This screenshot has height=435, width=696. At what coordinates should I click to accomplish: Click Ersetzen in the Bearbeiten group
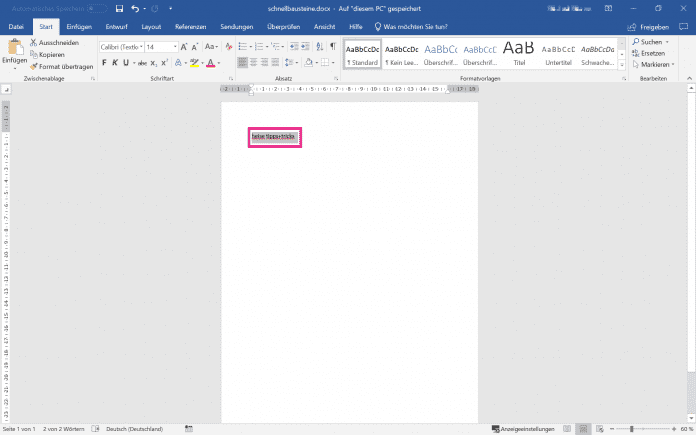click(x=652, y=53)
